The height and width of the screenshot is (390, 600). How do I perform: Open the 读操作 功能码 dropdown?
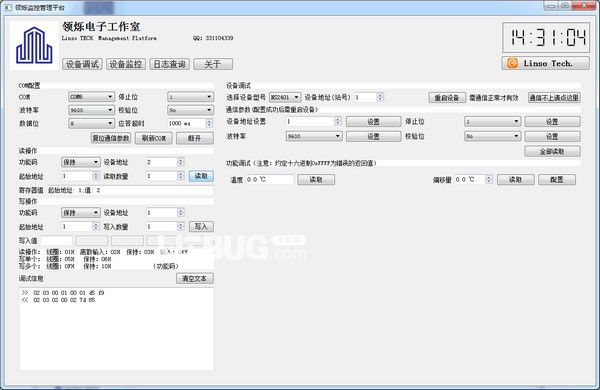point(81,162)
